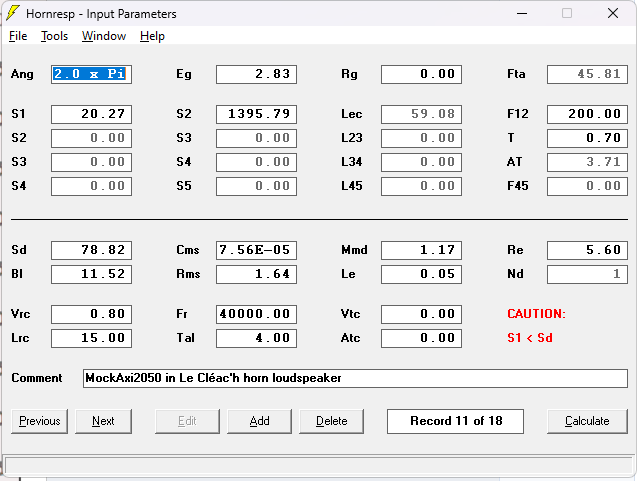Select the Ang field showing 2.0 x Pi

coord(92,74)
